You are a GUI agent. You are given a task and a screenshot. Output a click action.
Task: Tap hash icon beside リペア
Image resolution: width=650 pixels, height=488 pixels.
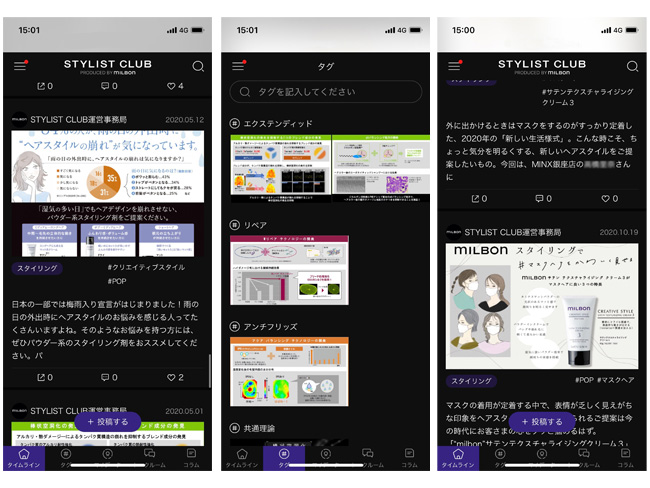(x=235, y=225)
